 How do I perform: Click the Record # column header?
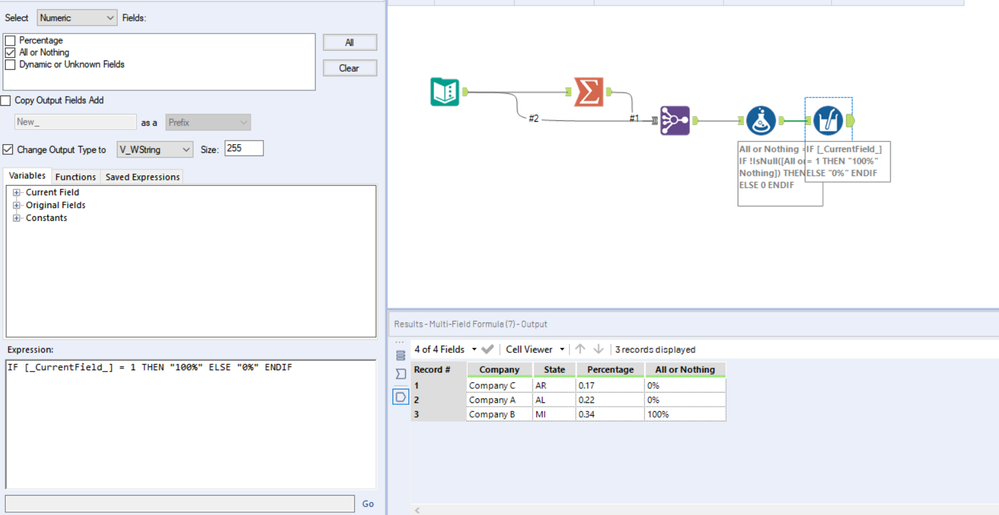438,370
